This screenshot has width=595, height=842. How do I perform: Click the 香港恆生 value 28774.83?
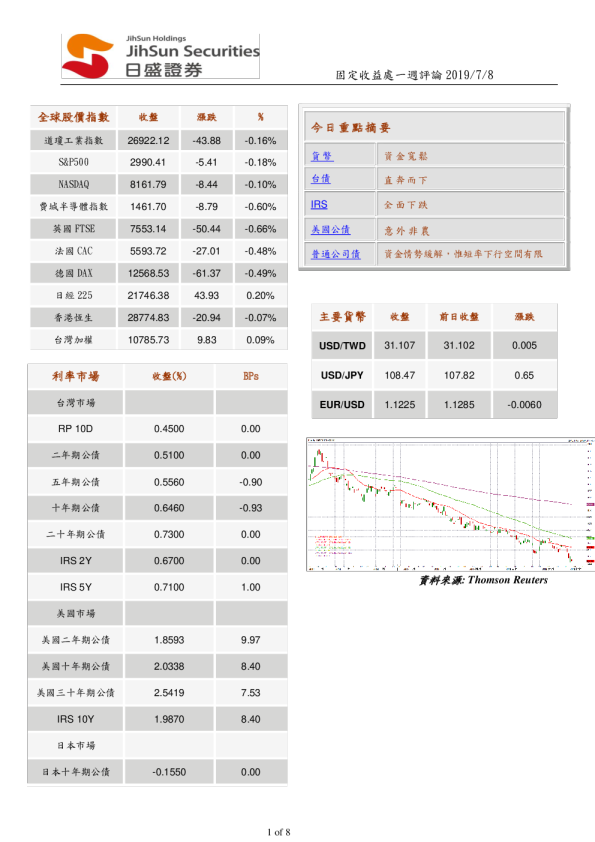click(148, 318)
